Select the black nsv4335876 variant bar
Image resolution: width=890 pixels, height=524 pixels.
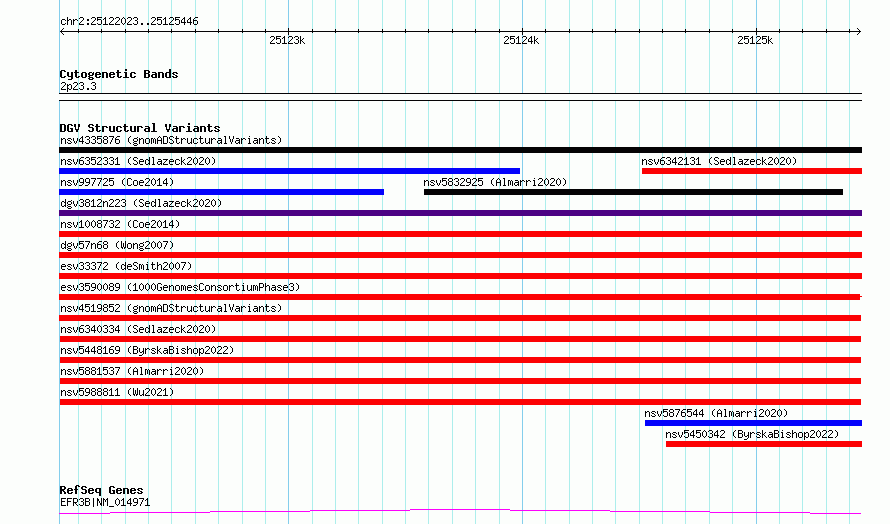[x=460, y=150]
